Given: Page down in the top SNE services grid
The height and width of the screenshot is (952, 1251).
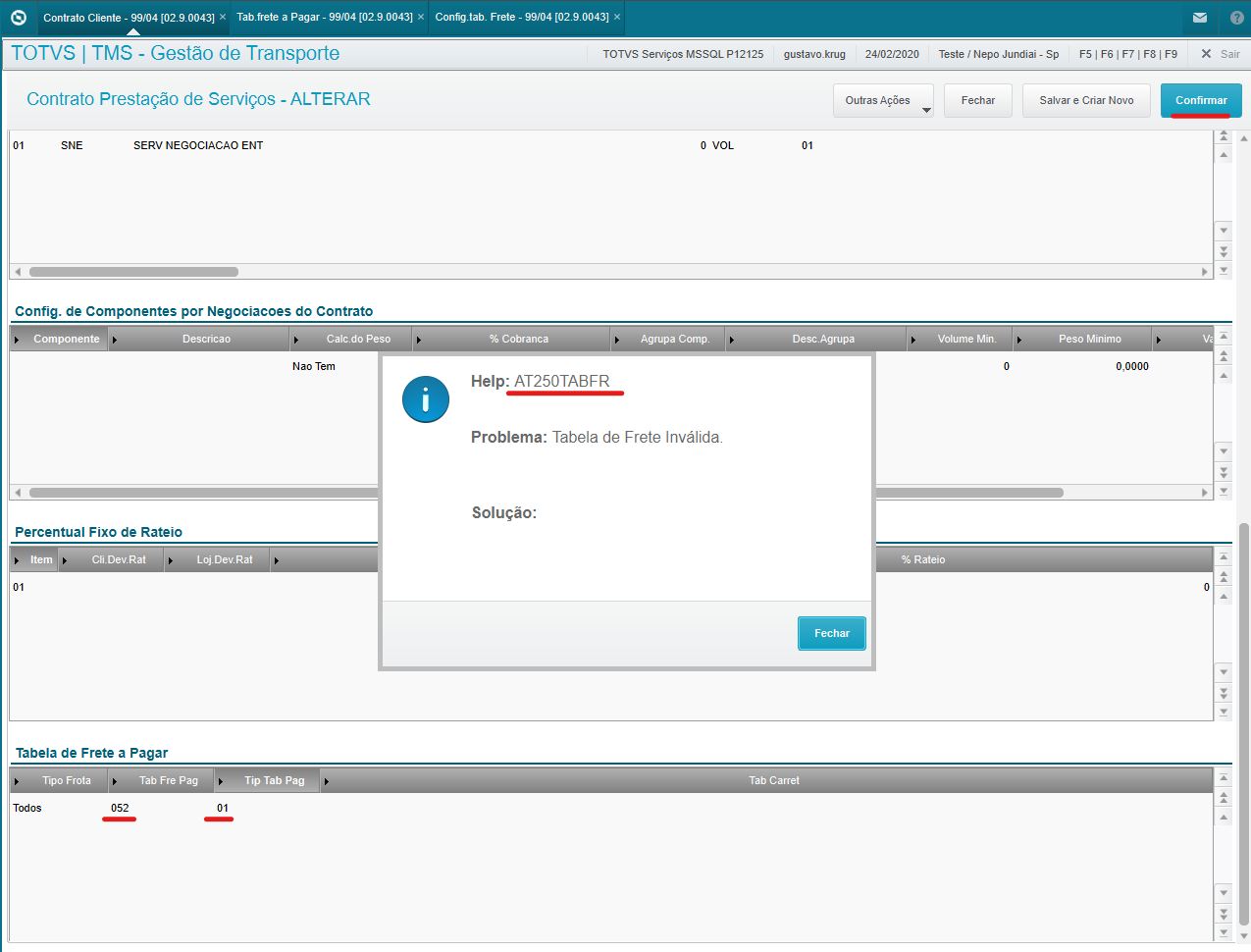Looking at the screenshot, I should pos(1224,251).
